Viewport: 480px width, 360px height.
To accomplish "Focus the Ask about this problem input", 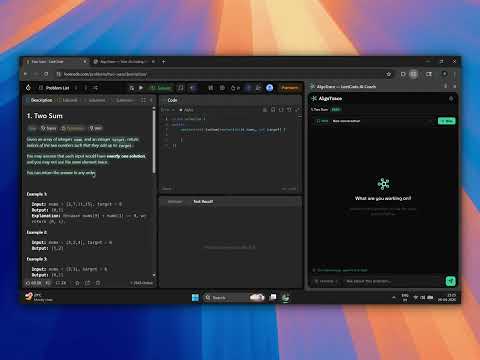I will [x=392, y=281].
